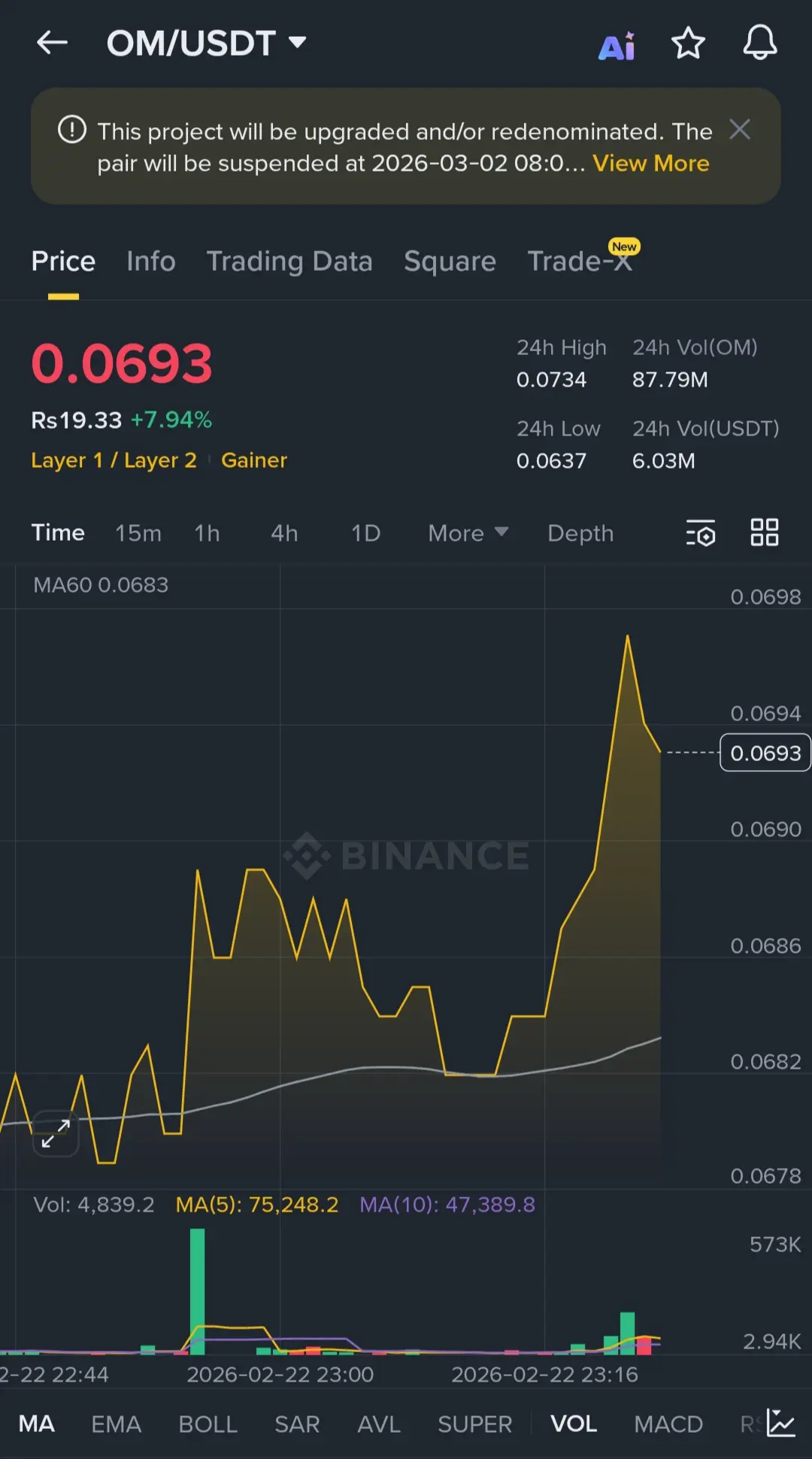Tap the Rs19.33 converted price
The image size is (812, 1459).
pos(76,420)
